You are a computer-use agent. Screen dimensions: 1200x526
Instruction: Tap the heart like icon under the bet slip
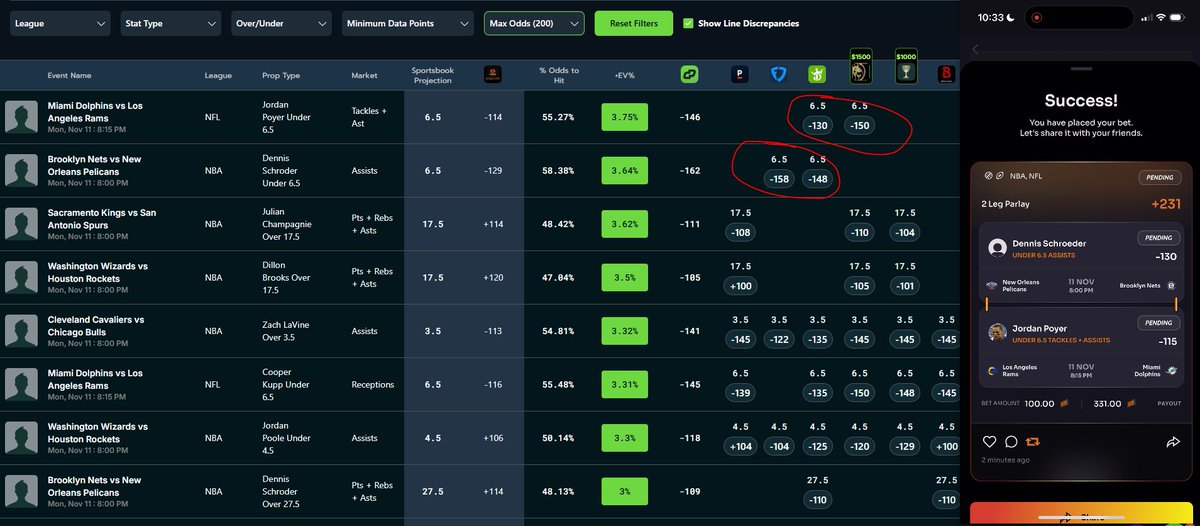(989, 441)
